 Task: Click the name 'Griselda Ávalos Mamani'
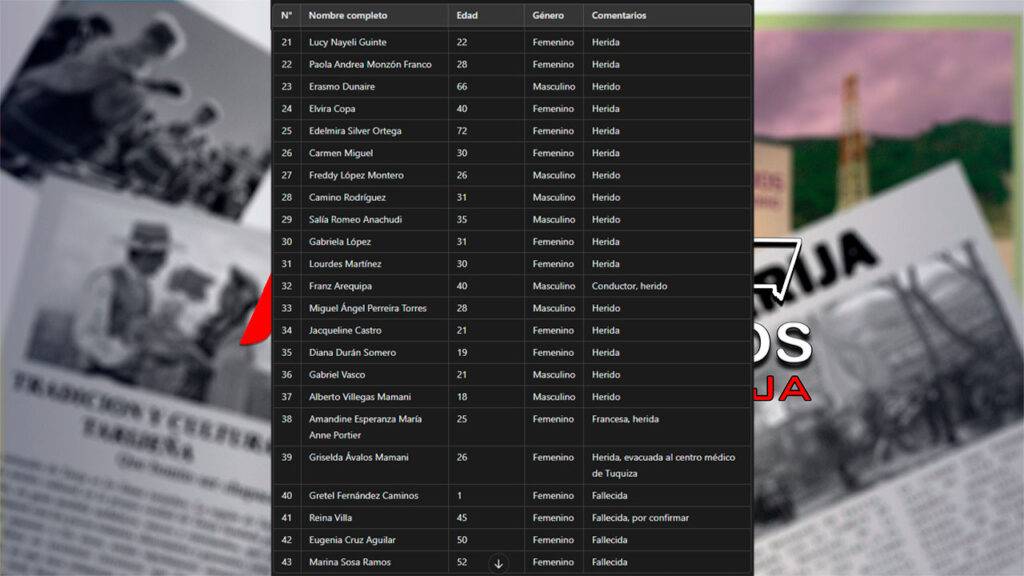[x=359, y=458]
